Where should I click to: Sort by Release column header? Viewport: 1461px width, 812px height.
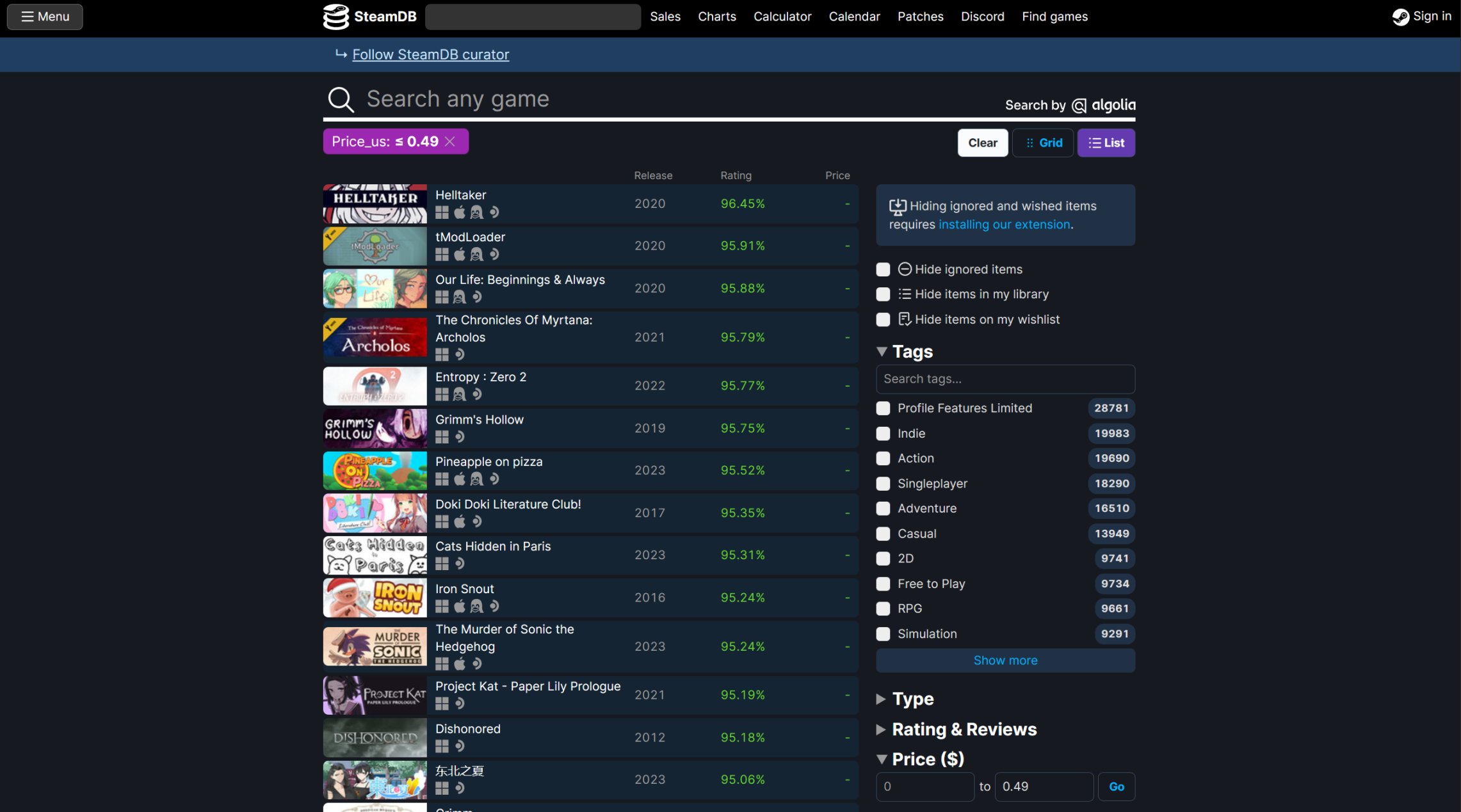point(653,175)
